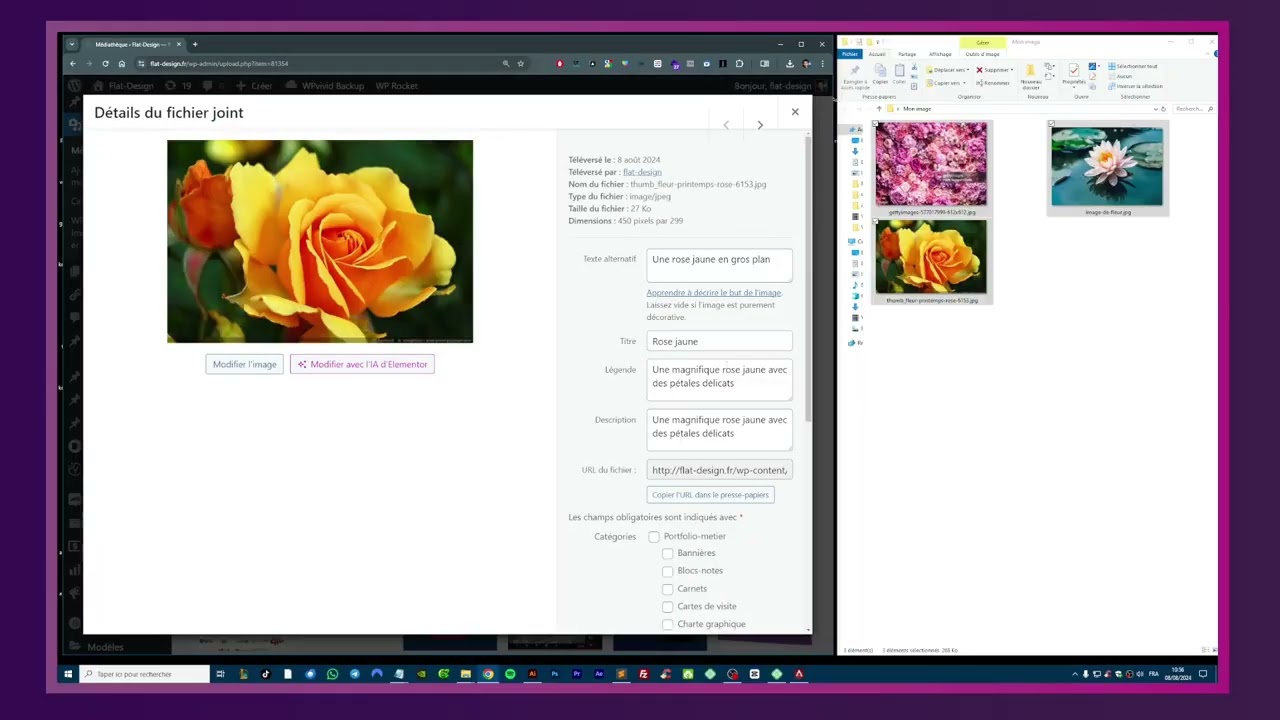The width and height of the screenshot is (1280, 720).
Task: Click the Chrome address bar URL
Action: tap(219, 64)
